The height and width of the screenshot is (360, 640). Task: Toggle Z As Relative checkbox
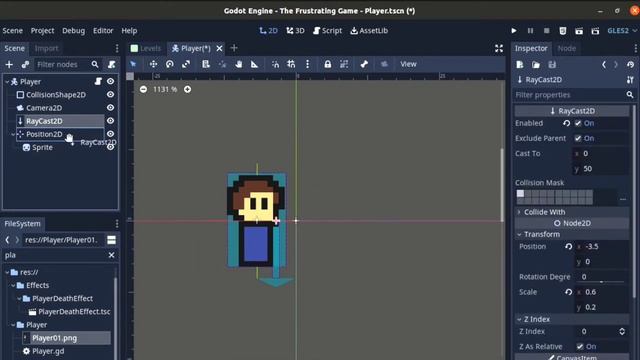click(580, 347)
